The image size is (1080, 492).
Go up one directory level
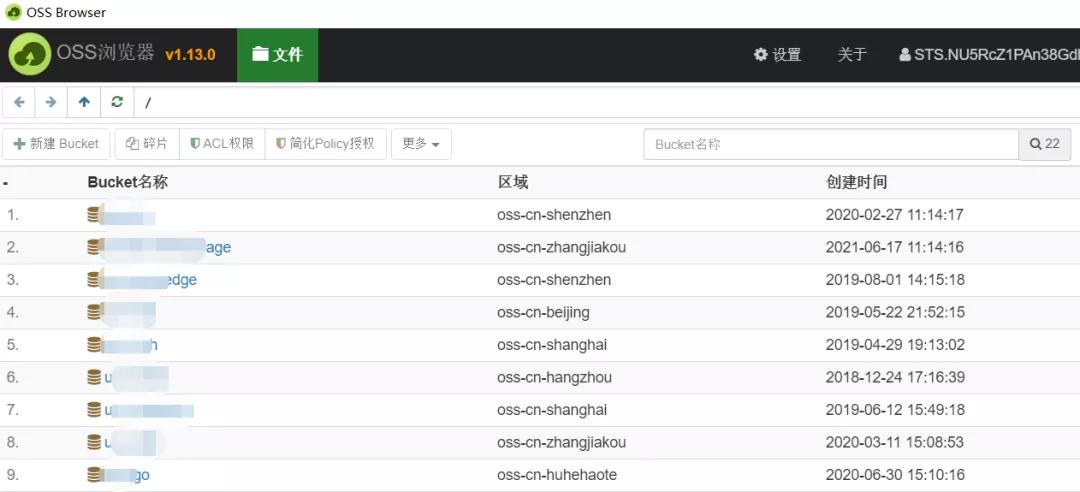84,102
